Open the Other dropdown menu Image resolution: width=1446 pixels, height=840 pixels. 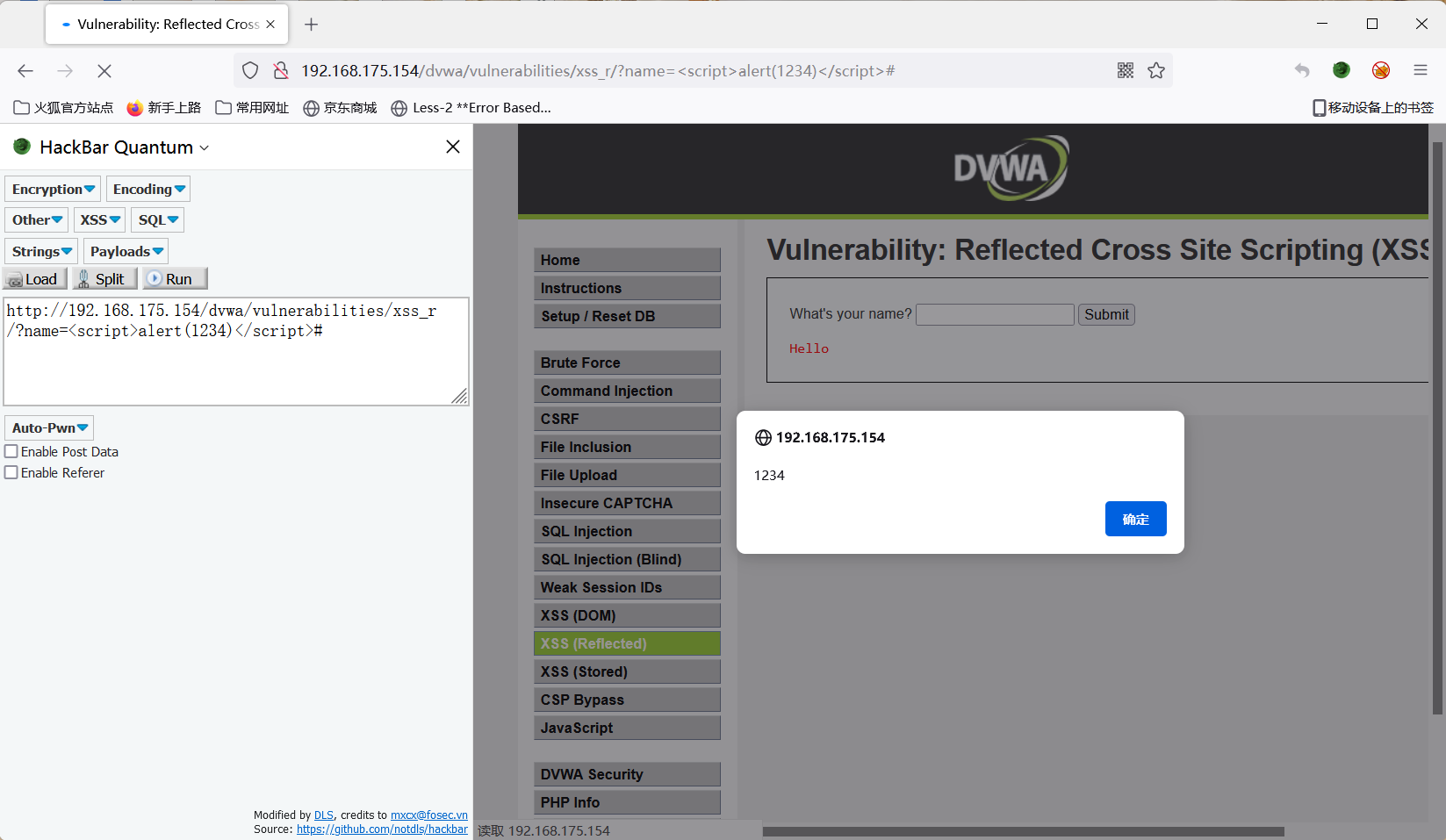tap(37, 219)
